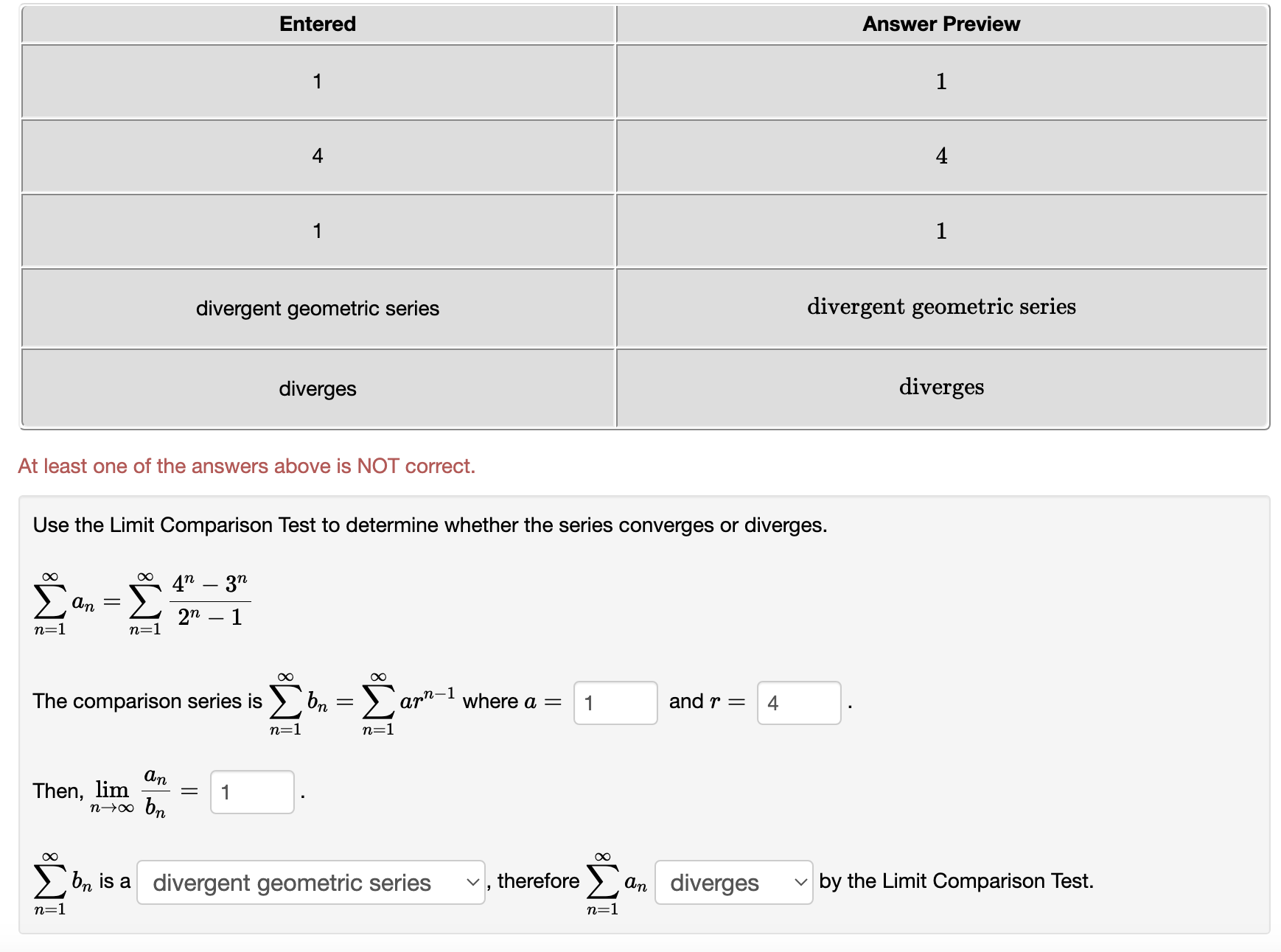Select the diverges preview cell
This screenshot has width=1281, height=952.
[x=941, y=388]
